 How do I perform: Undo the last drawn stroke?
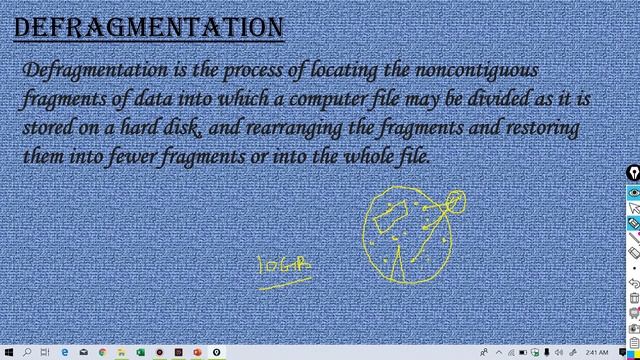(x=633, y=283)
